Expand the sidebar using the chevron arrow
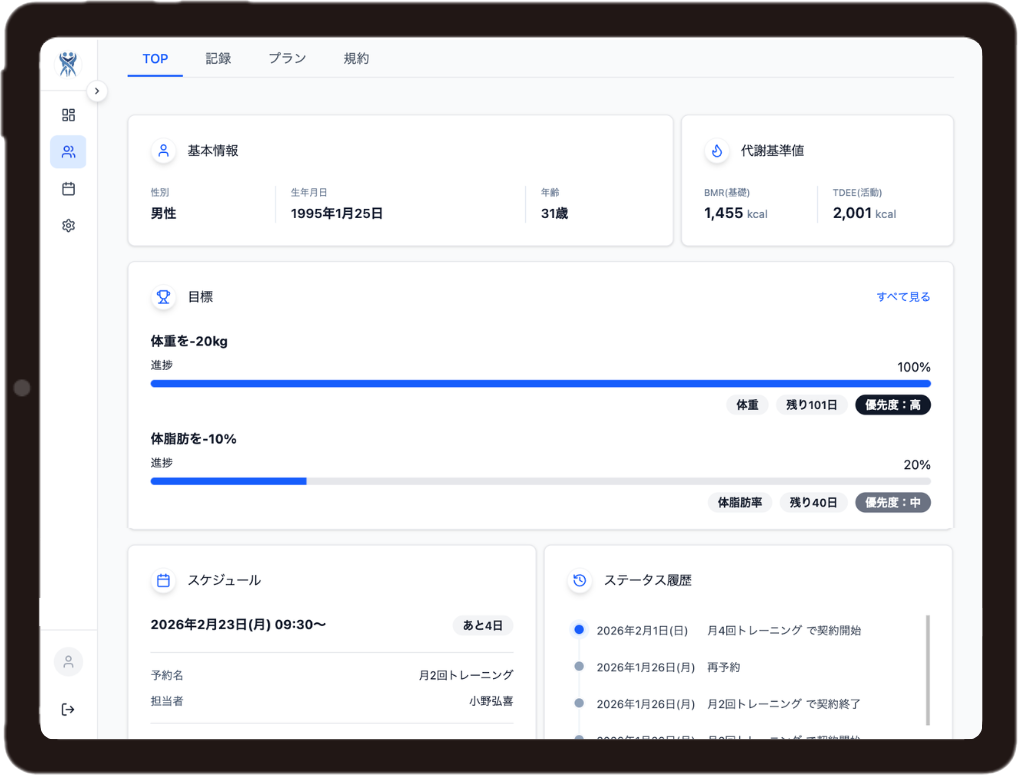 tap(97, 90)
